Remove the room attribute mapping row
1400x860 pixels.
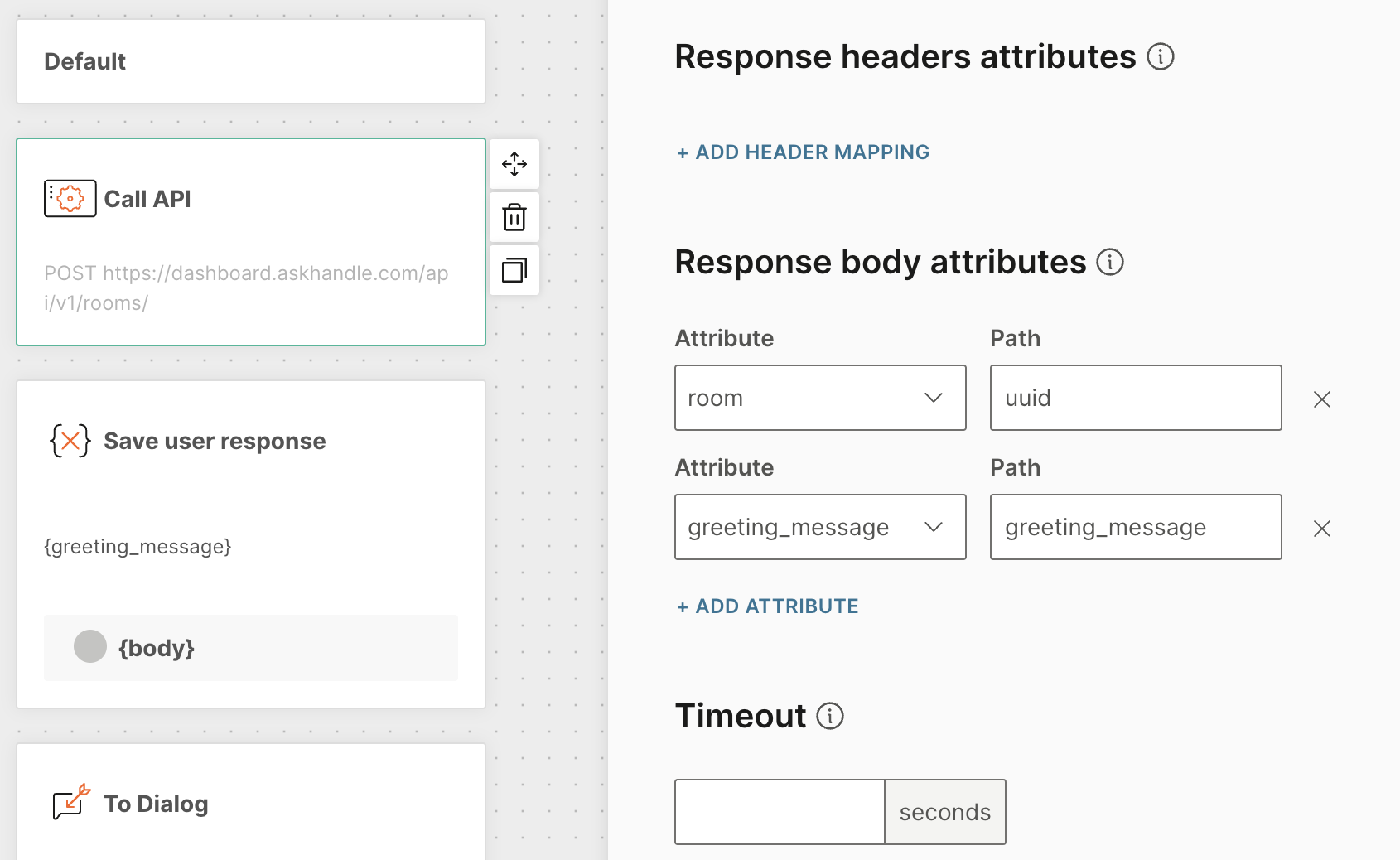(1321, 399)
